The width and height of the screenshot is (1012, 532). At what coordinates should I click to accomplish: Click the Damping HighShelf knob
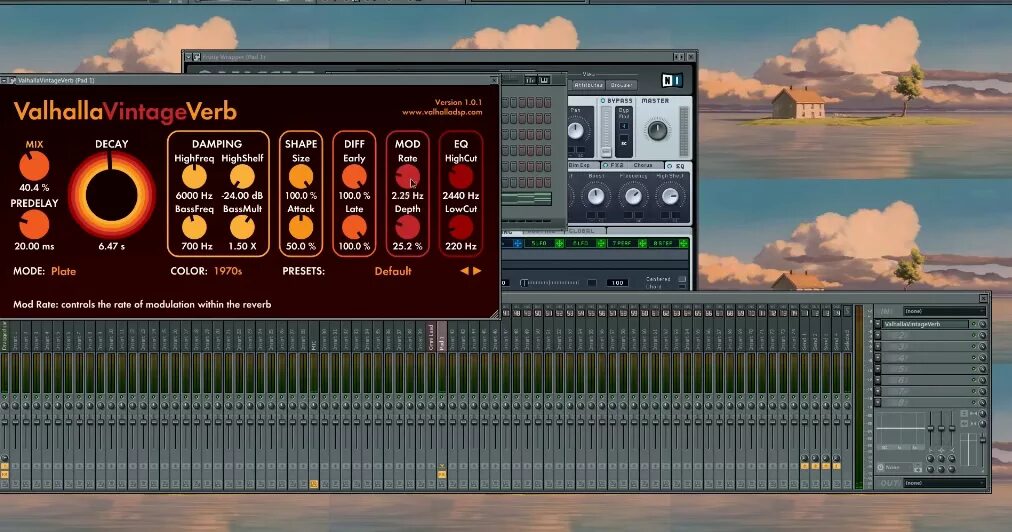[x=242, y=177]
